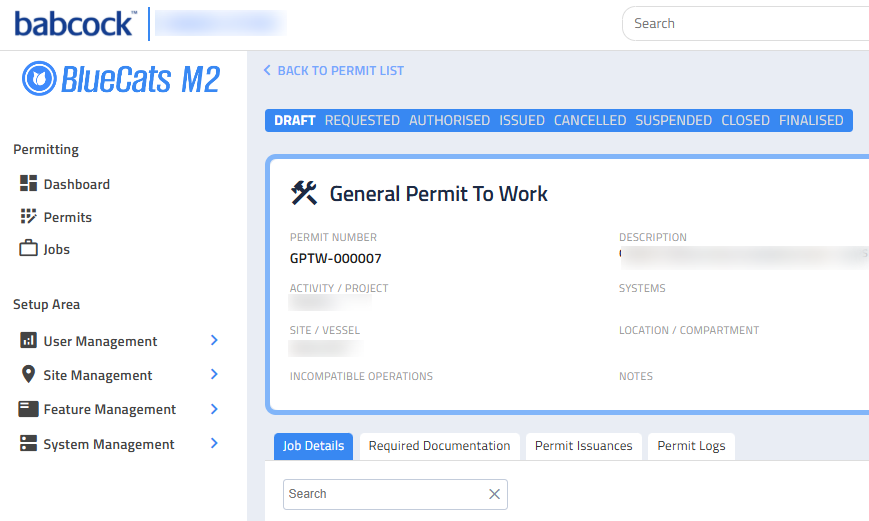View the Permit Logs tab

[691, 446]
